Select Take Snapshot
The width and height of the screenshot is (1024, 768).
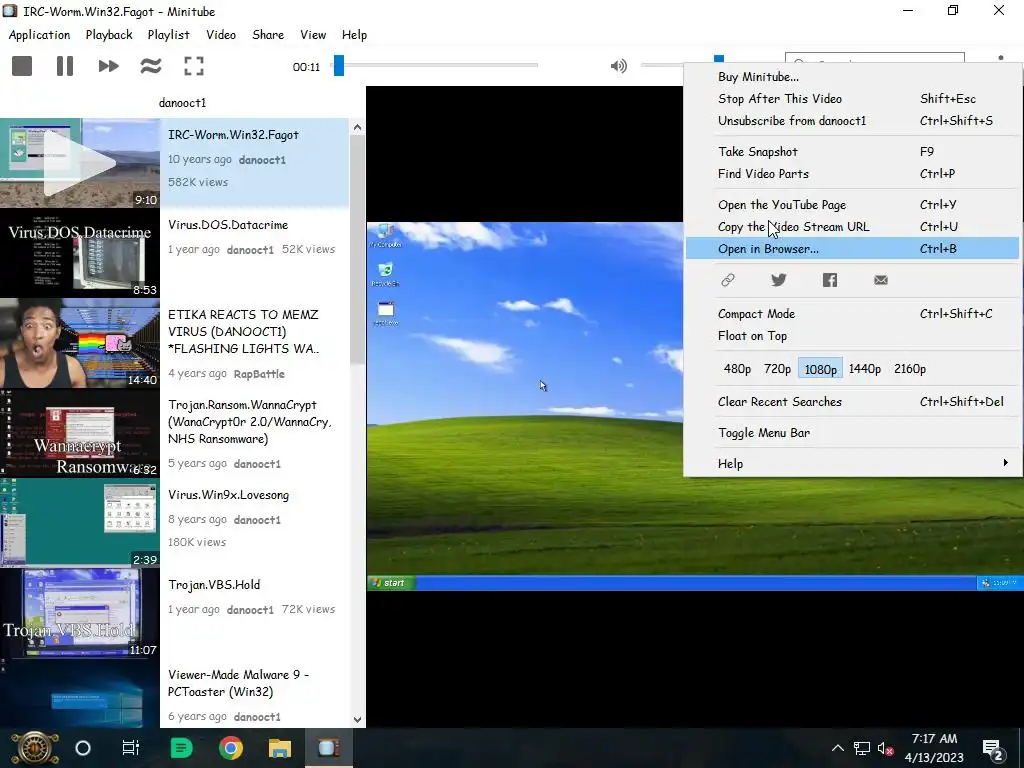(x=852, y=152)
